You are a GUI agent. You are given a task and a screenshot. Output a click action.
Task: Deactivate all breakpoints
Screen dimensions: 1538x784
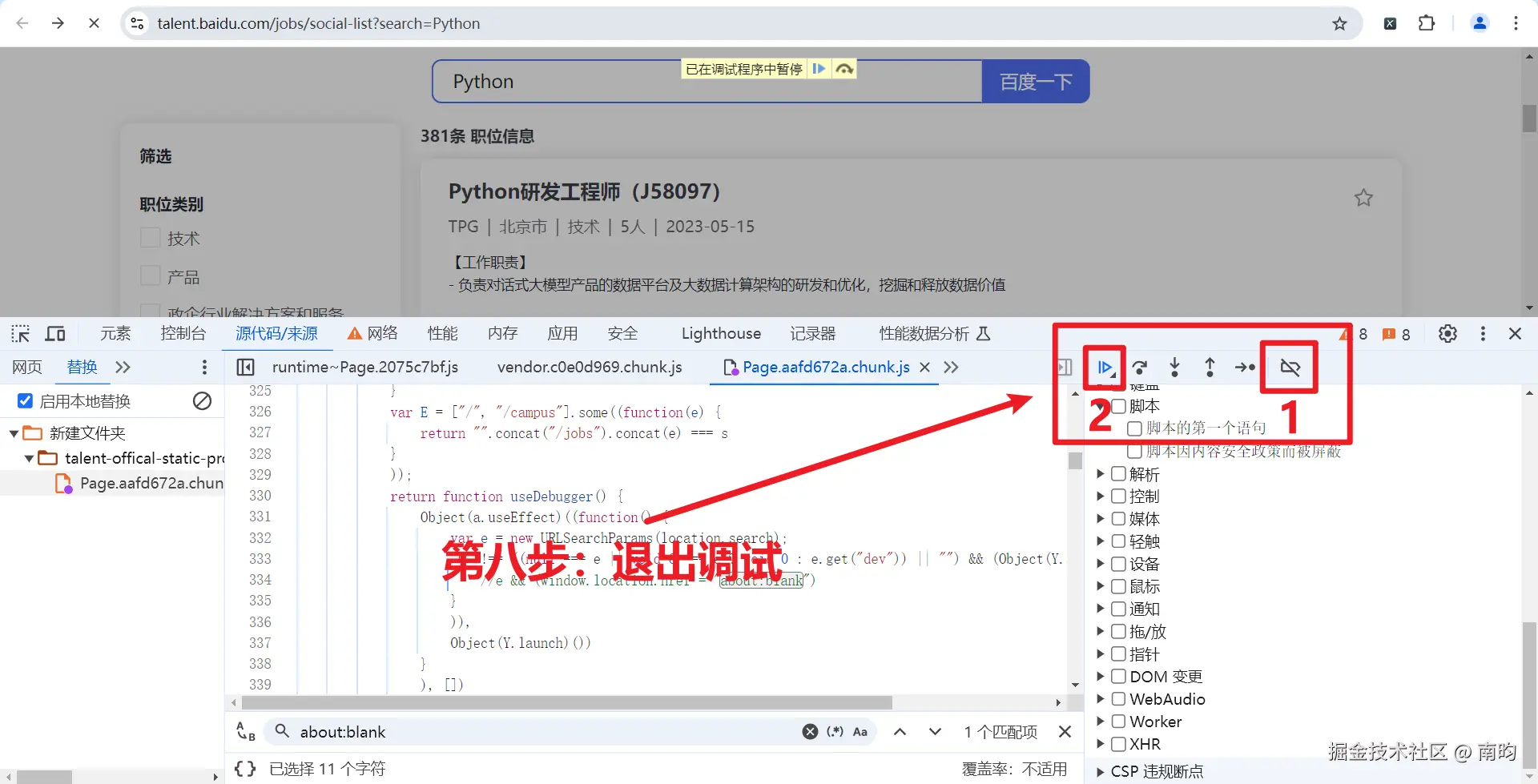click(x=1290, y=368)
